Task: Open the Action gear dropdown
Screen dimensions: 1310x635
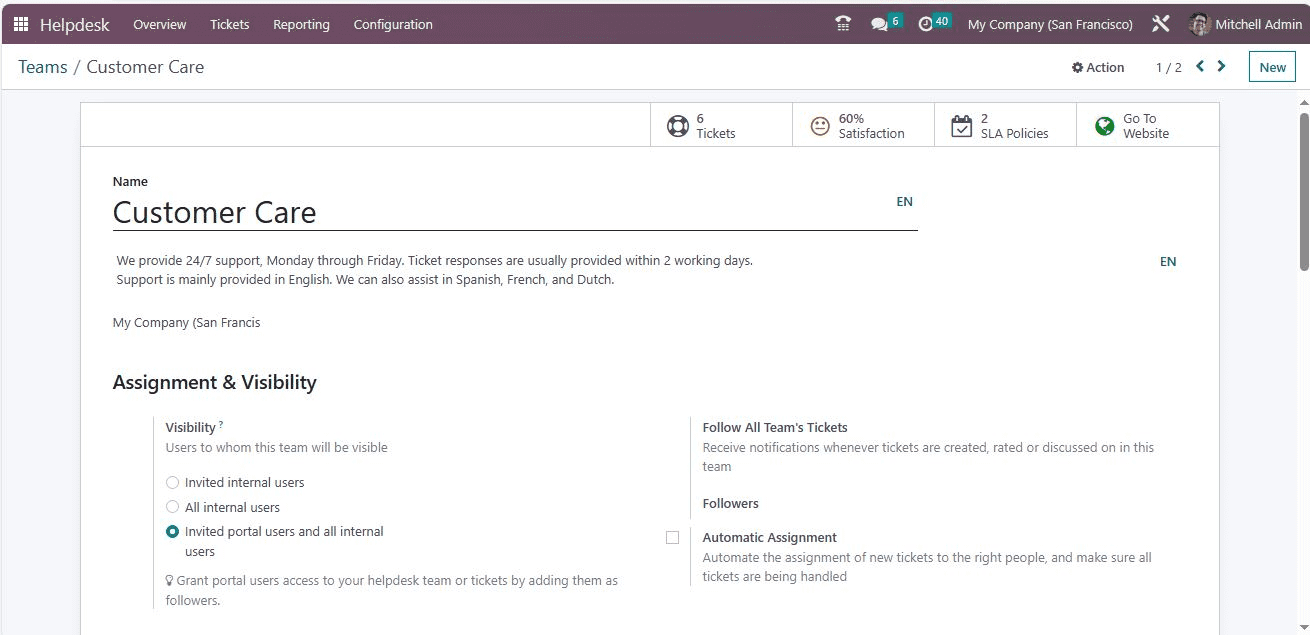Action: (x=1098, y=68)
